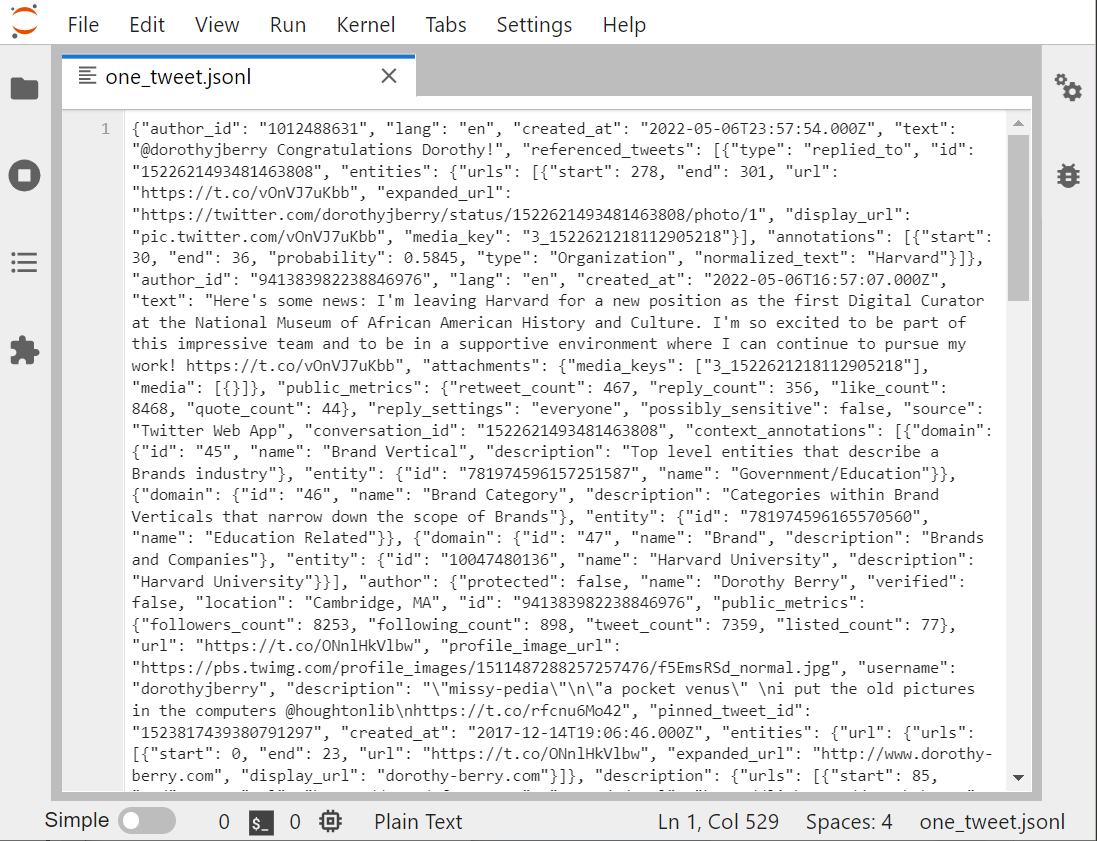Image resolution: width=1097 pixels, height=841 pixels.
Task: Open the Edit menu
Action: pyautogui.click(x=147, y=24)
